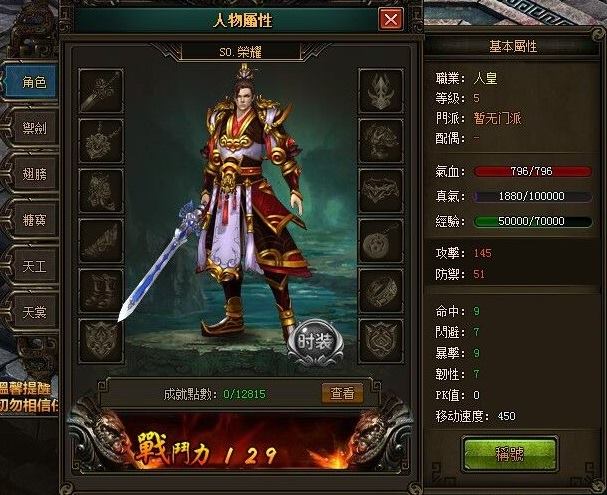Image resolution: width=607 pixels, height=495 pixels.
Task: Select the necklace equipment slot
Action: coord(101,141)
